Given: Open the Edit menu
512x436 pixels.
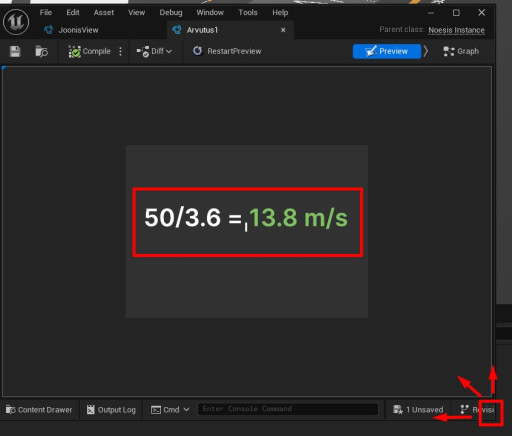Looking at the screenshot, I should coord(73,13).
